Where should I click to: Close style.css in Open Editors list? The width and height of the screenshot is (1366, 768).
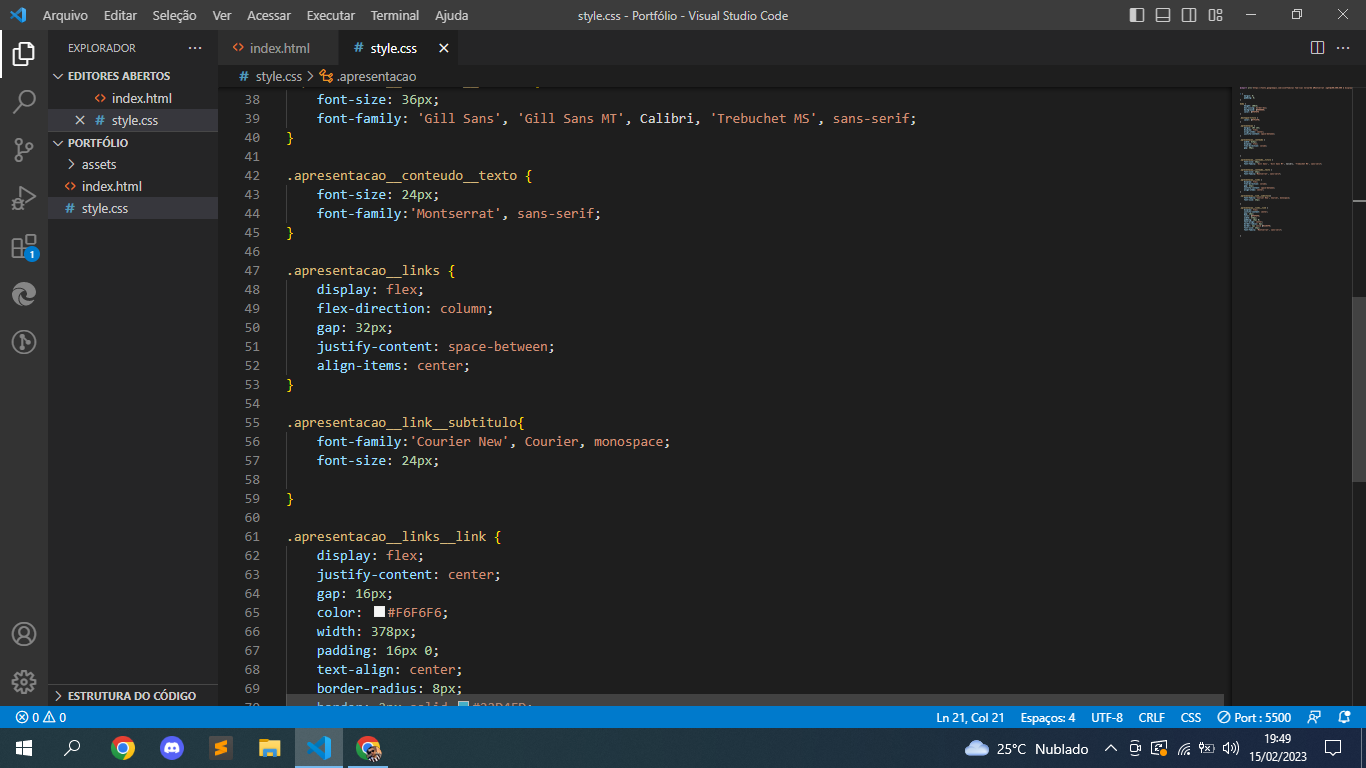[81, 120]
